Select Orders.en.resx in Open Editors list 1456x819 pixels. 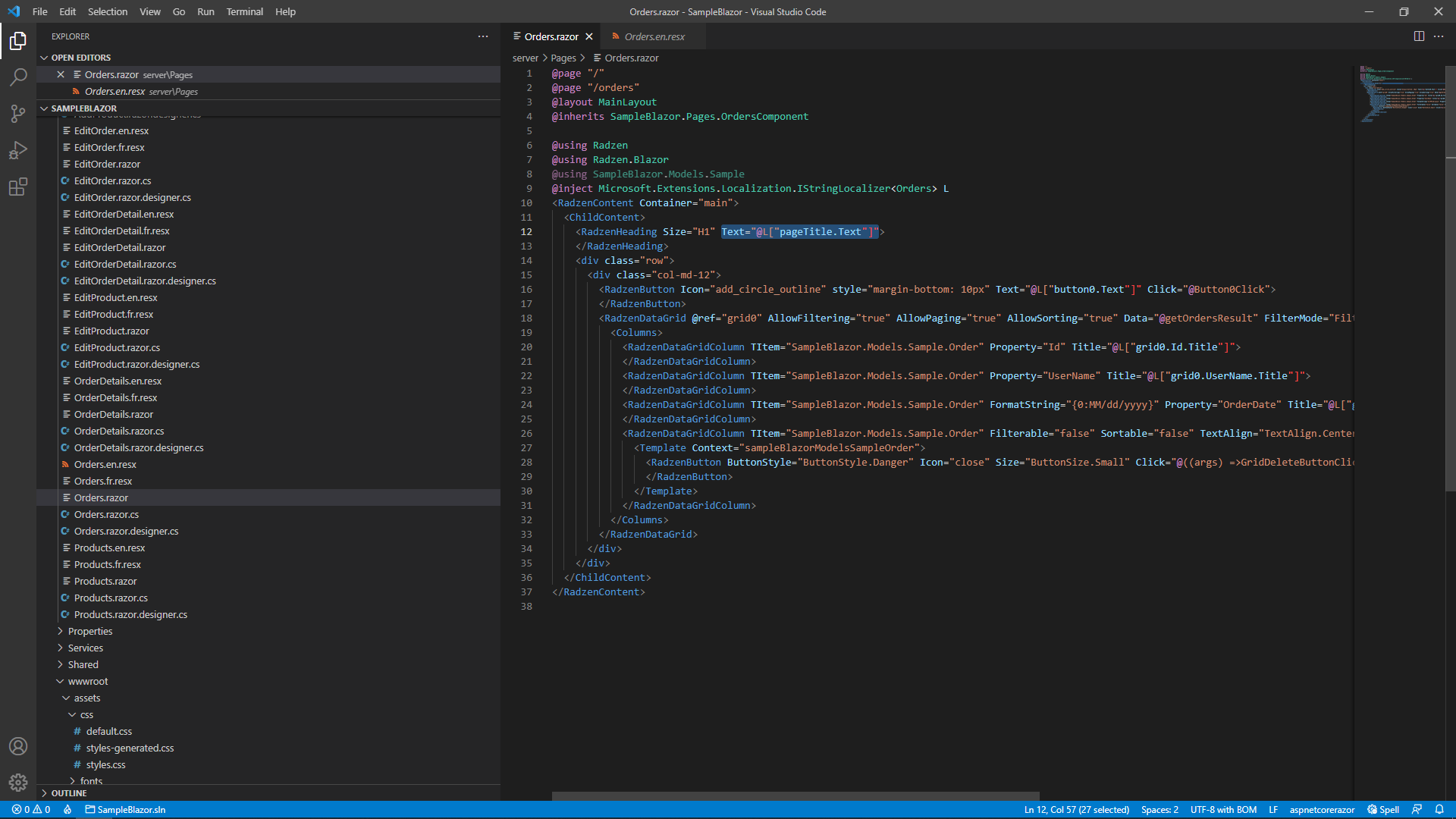[x=268, y=91]
